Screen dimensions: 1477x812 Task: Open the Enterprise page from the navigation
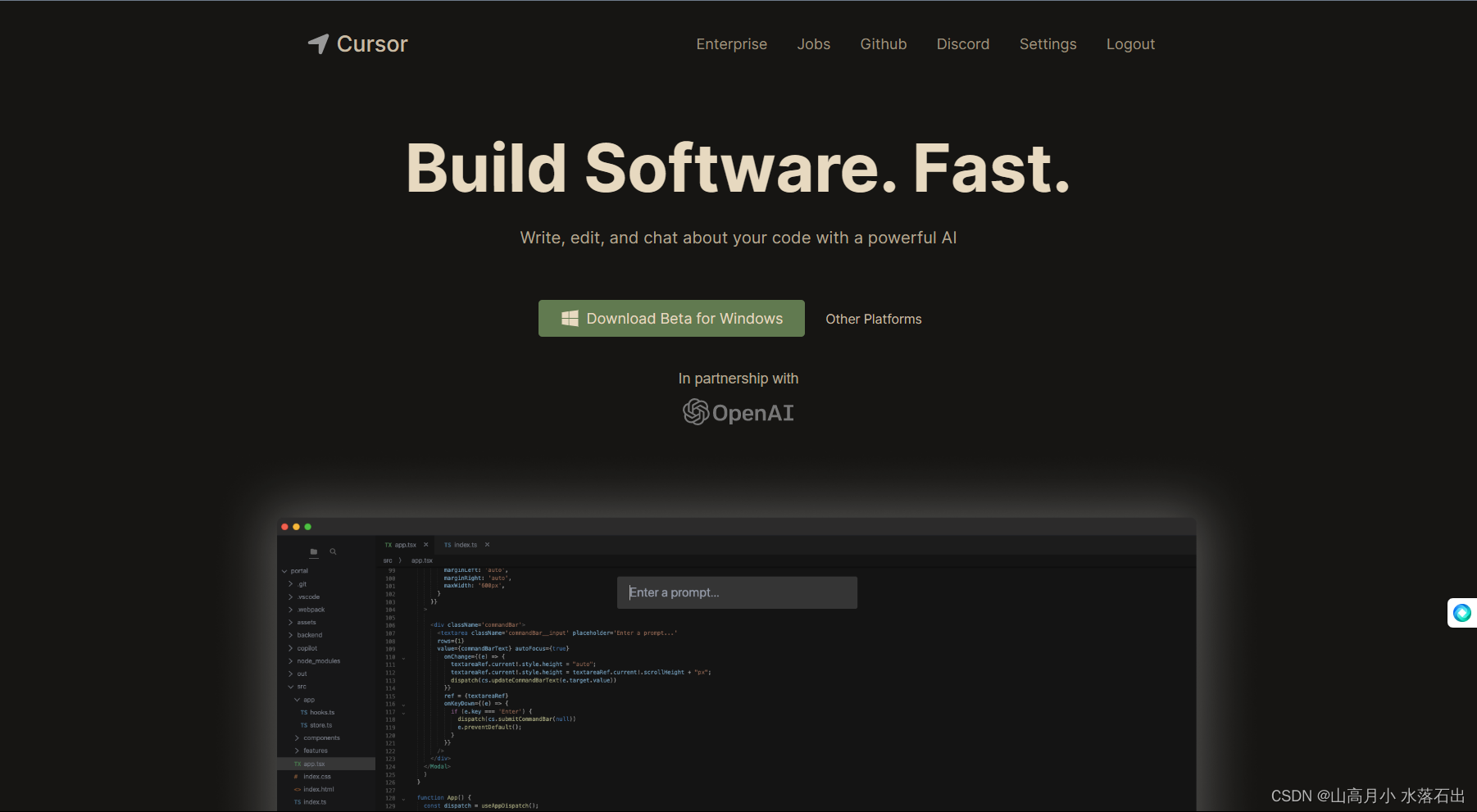tap(731, 44)
